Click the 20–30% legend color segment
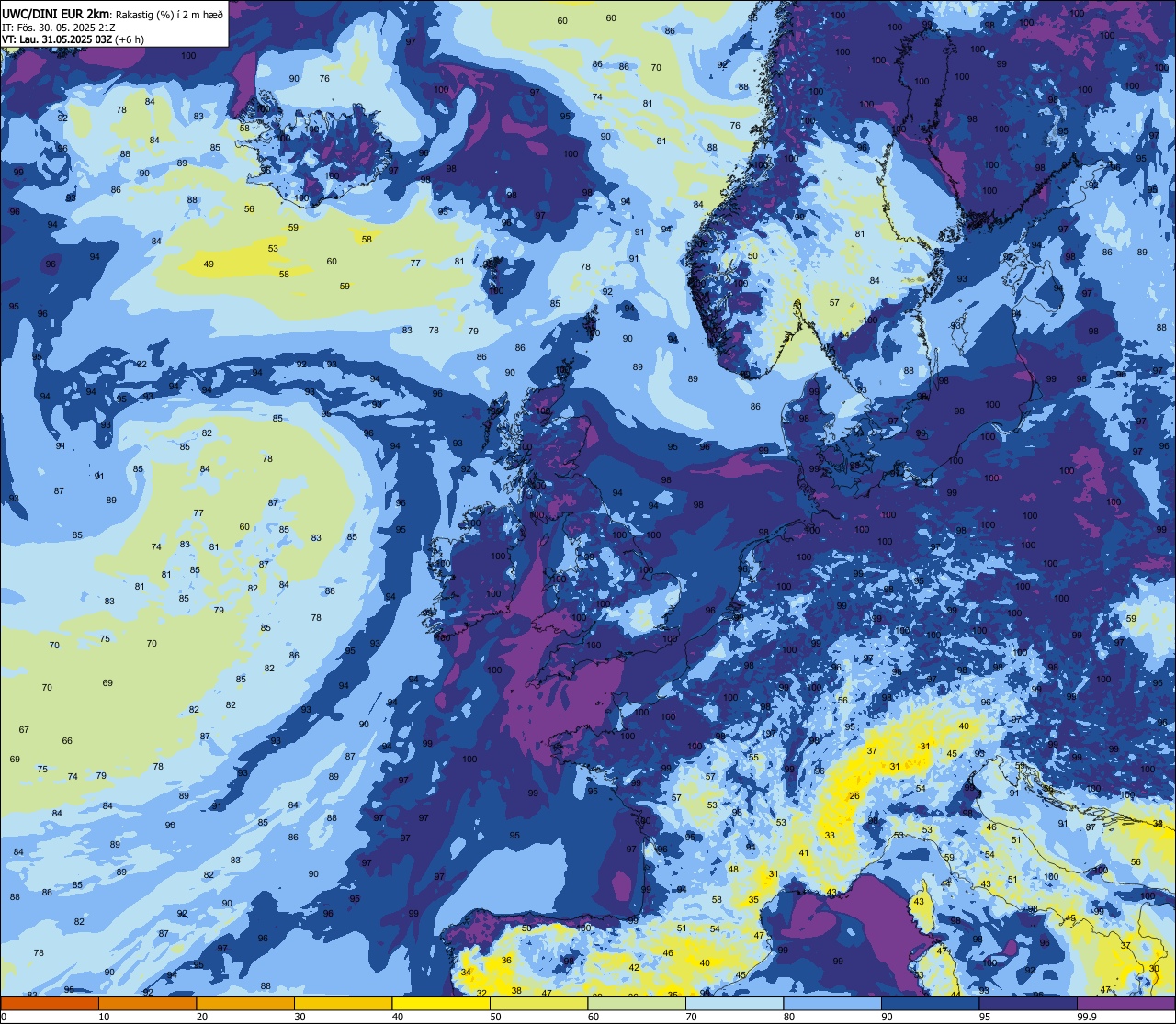The image size is (1176, 1024). 245,1004
